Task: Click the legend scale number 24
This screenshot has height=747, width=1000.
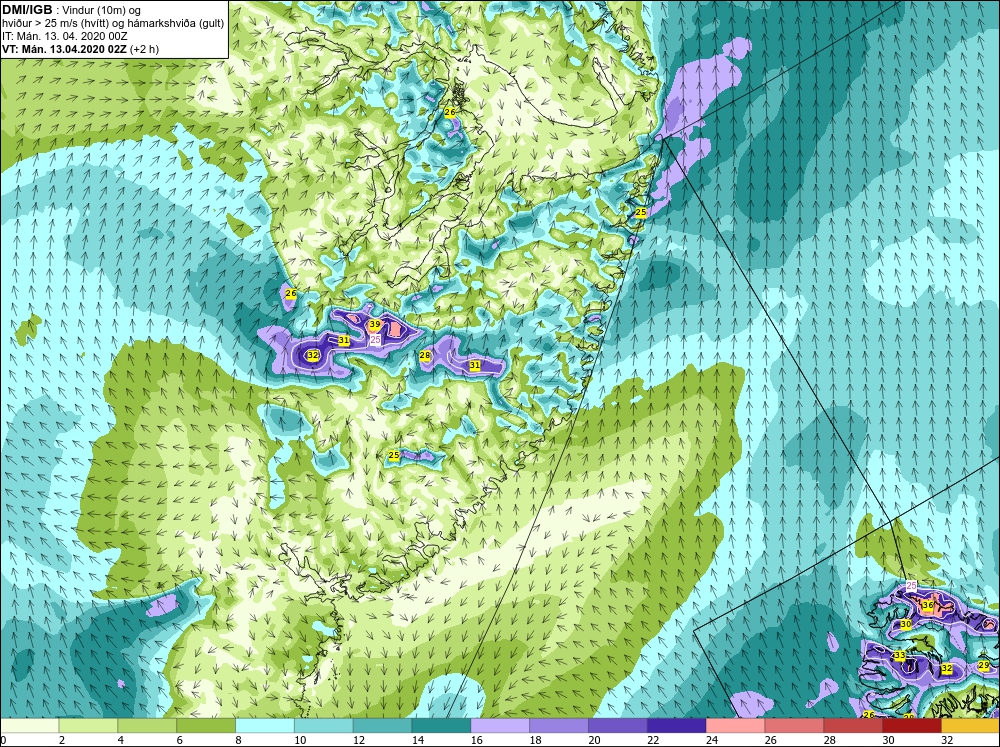Action: 712,740
